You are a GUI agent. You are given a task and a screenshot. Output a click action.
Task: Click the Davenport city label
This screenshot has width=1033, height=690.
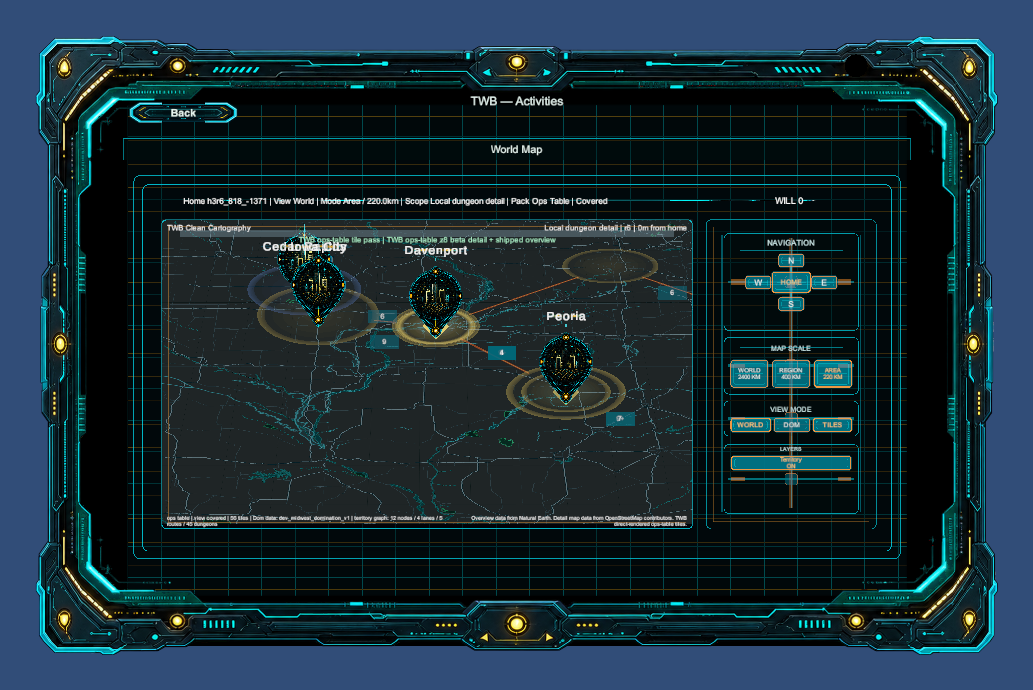click(x=435, y=250)
